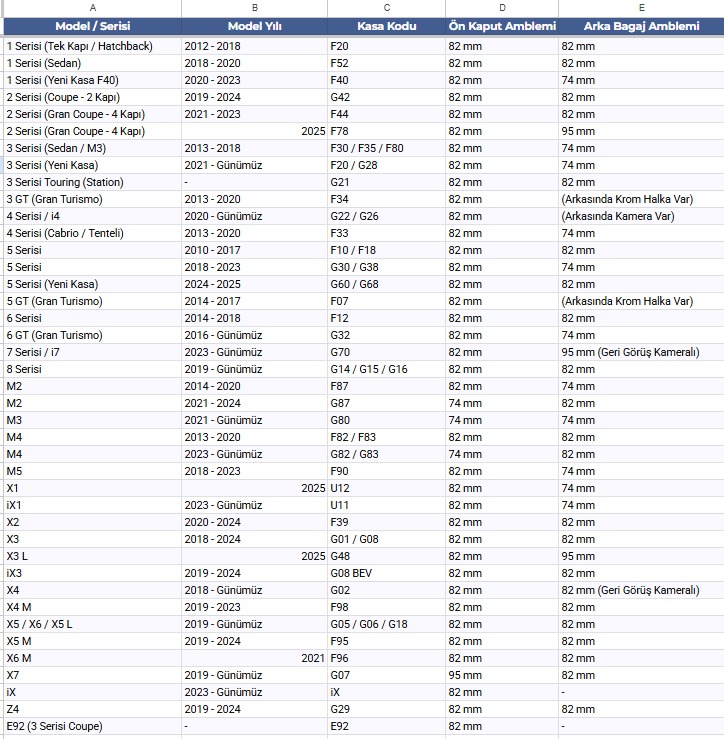Select cell 'G08 BEV'
The image size is (724, 739).
pos(387,573)
